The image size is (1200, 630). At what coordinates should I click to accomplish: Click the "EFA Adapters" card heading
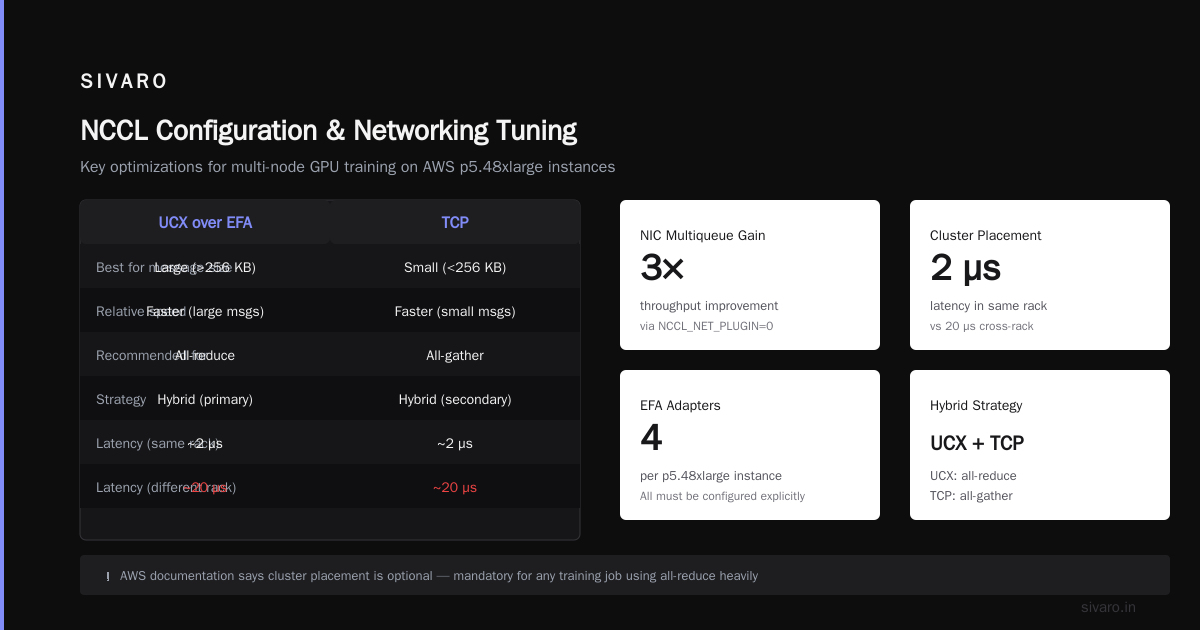[x=680, y=405]
